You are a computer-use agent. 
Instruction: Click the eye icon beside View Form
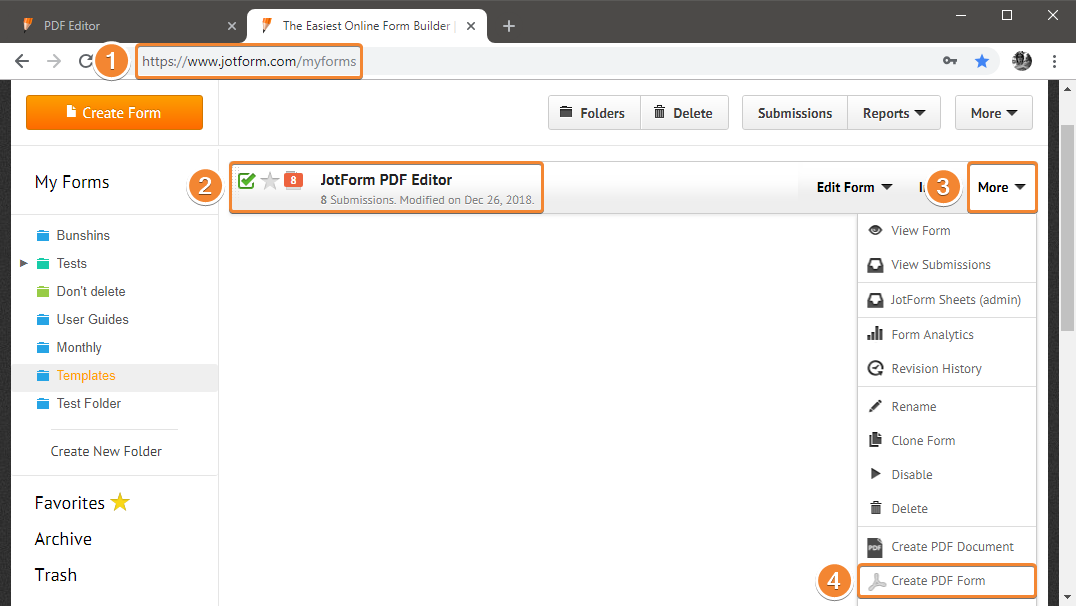click(x=875, y=231)
